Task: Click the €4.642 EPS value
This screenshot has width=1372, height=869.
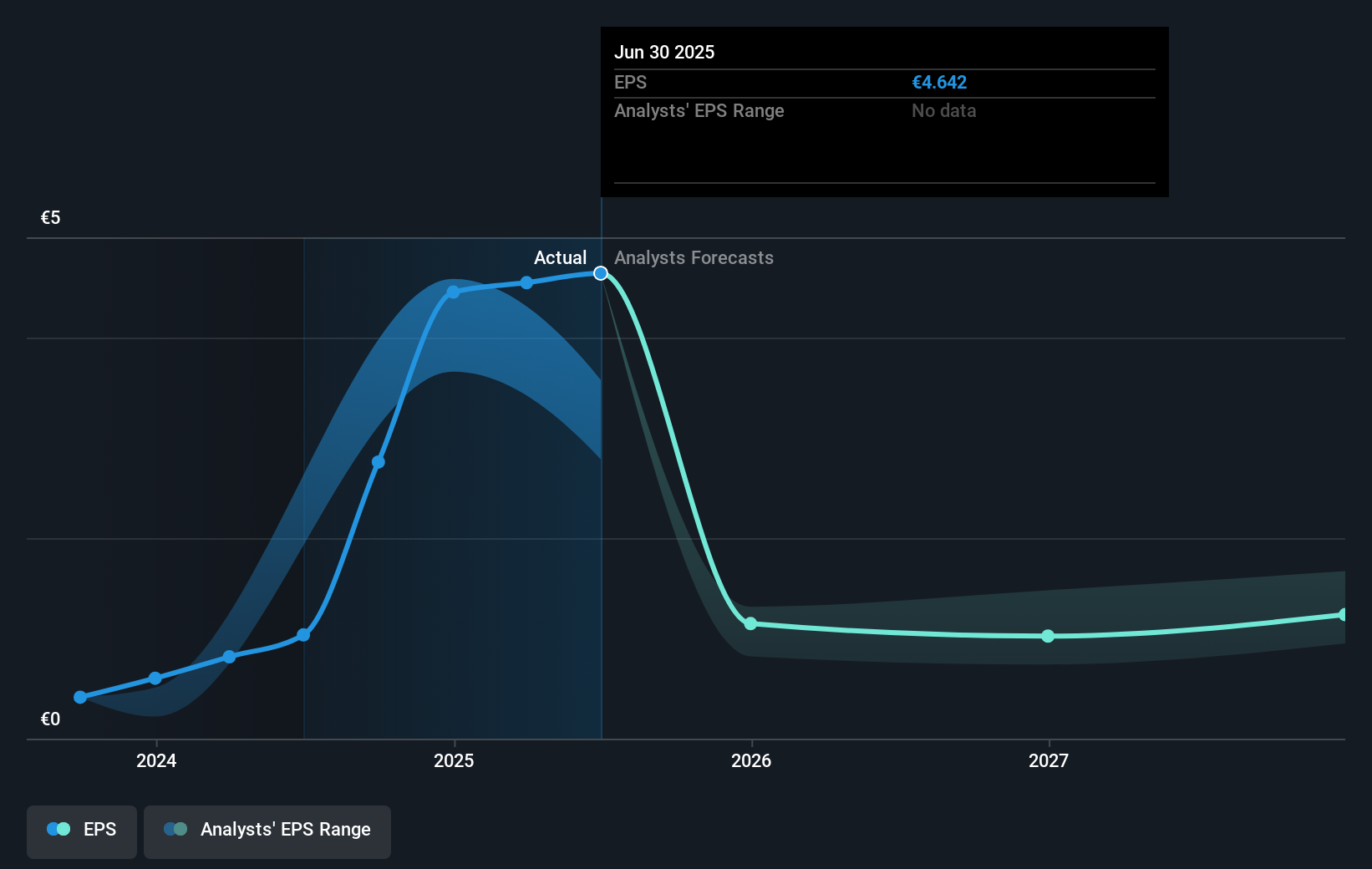Action: [939, 82]
